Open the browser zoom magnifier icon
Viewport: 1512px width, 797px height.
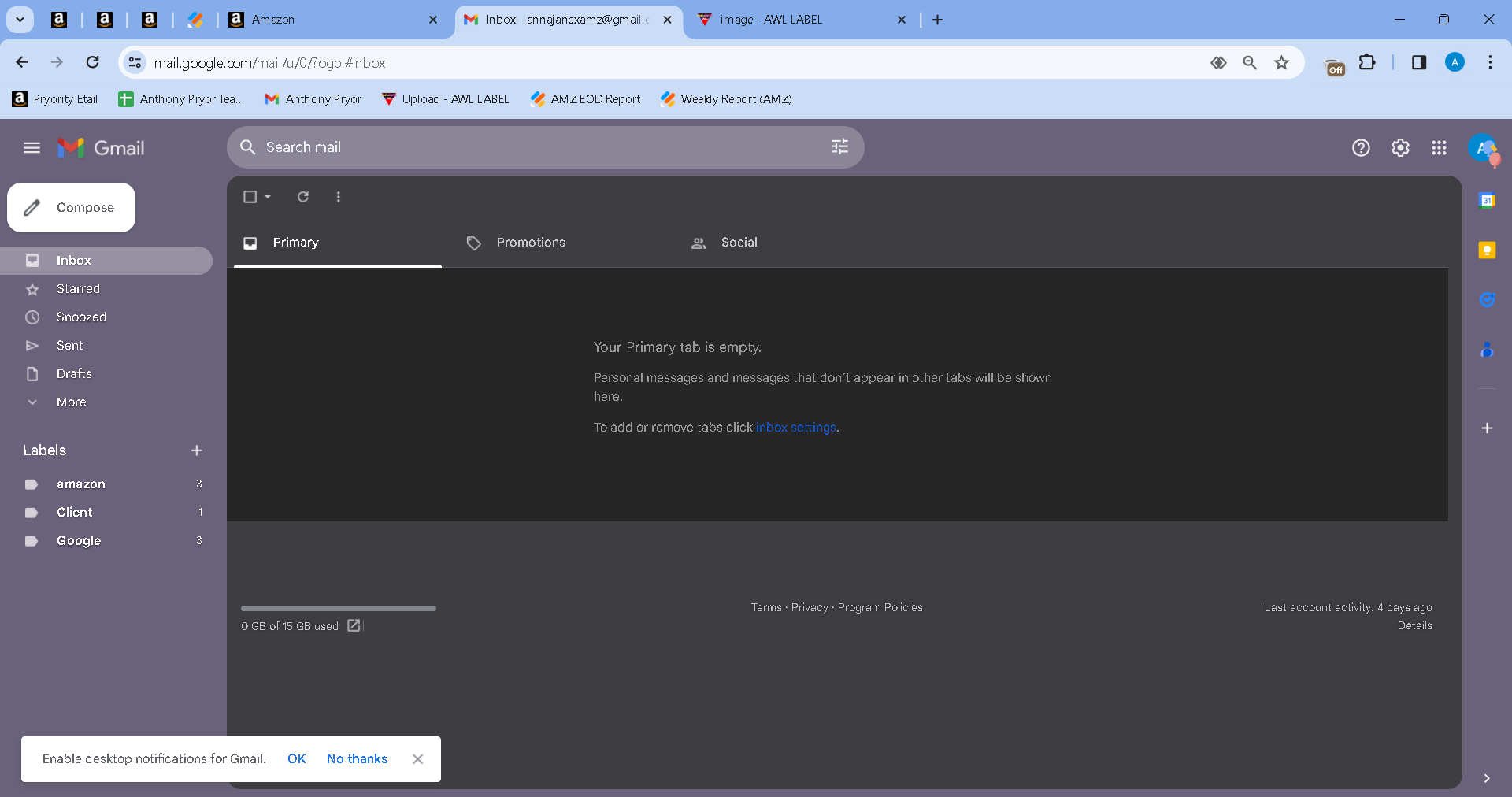(x=1250, y=62)
